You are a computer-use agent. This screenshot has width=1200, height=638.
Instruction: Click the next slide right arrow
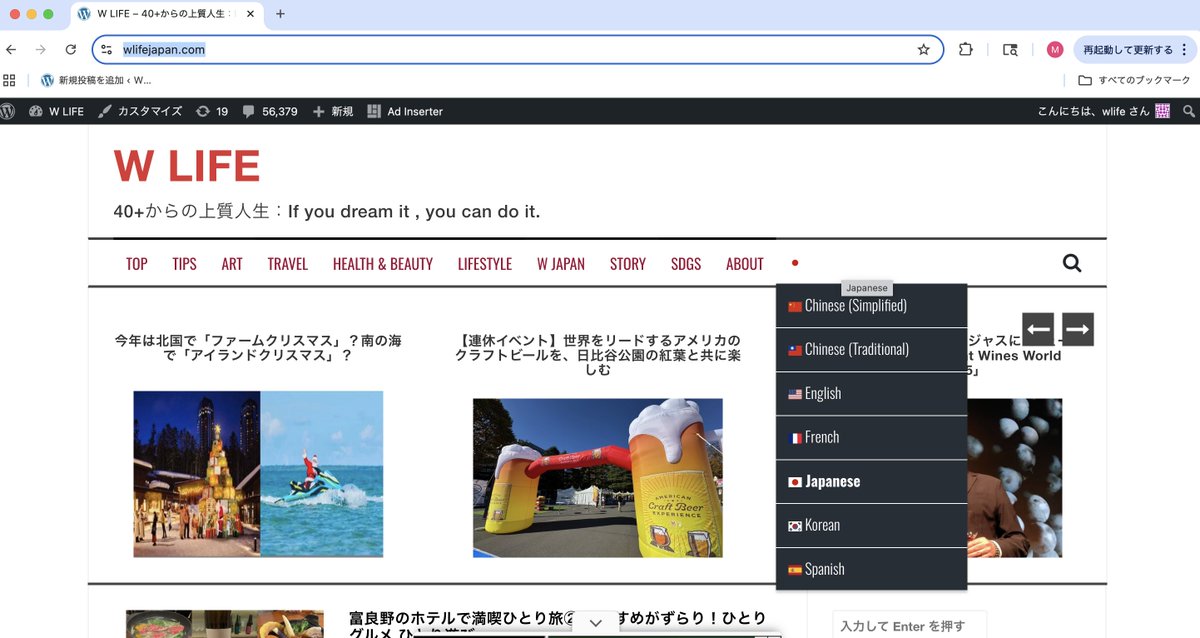[1078, 329]
